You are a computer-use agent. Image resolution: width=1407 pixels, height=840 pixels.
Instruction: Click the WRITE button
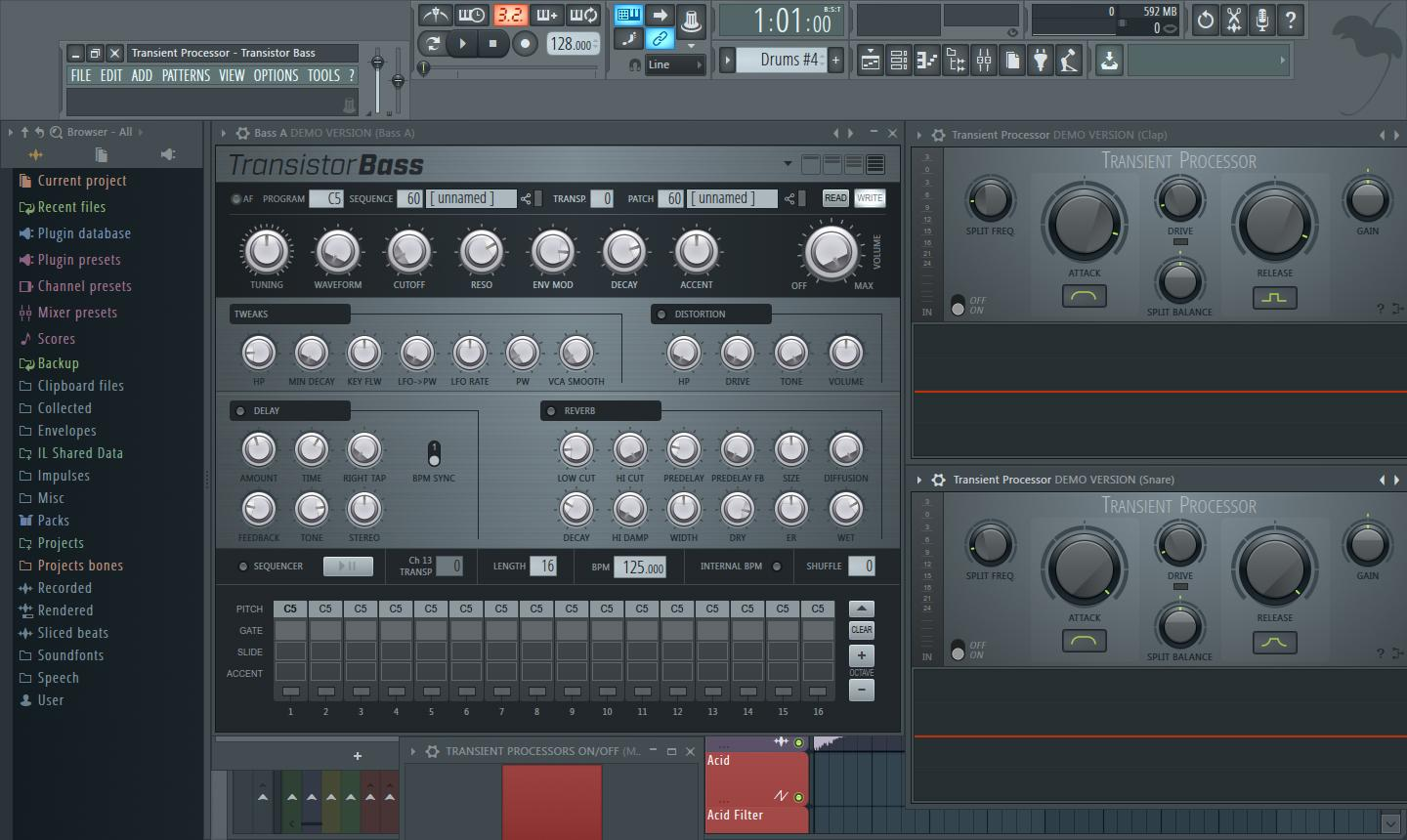click(870, 198)
